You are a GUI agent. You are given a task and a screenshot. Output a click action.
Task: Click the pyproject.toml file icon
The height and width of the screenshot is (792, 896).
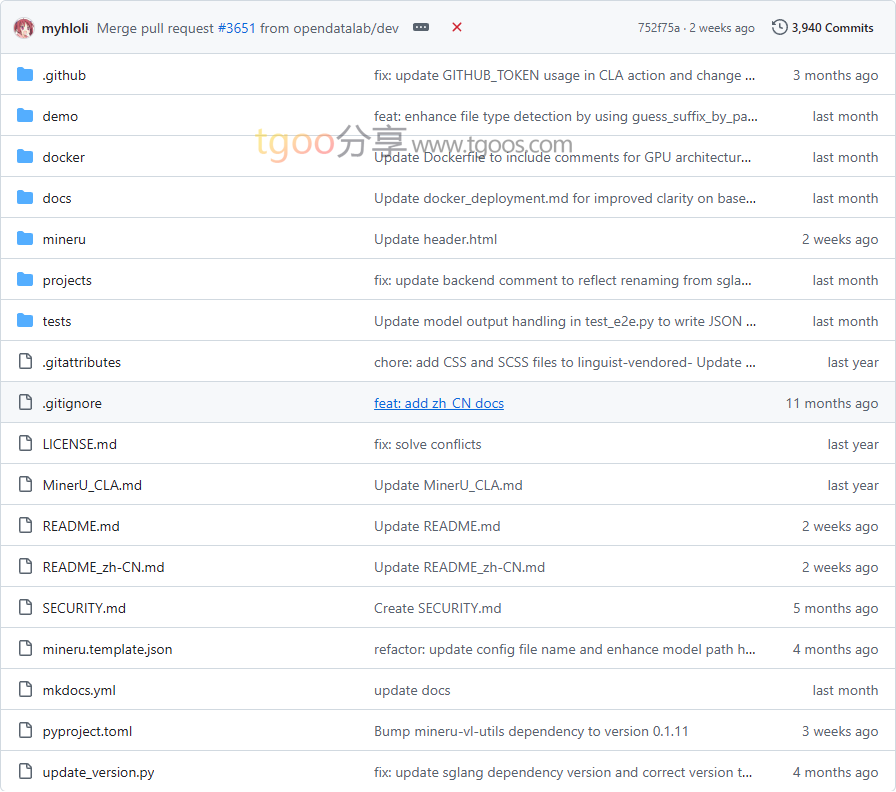click(x=26, y=731)
